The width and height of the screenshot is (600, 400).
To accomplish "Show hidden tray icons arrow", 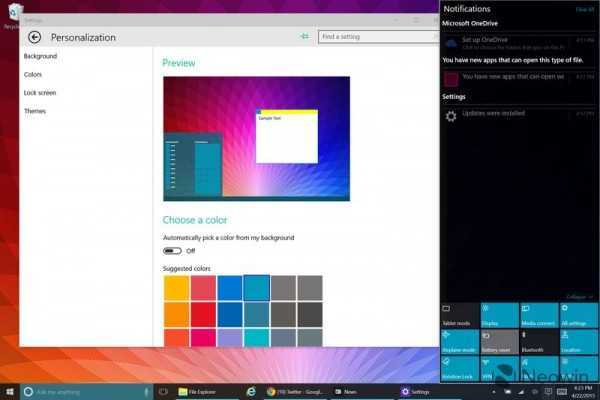I will [x=494, y=392].
